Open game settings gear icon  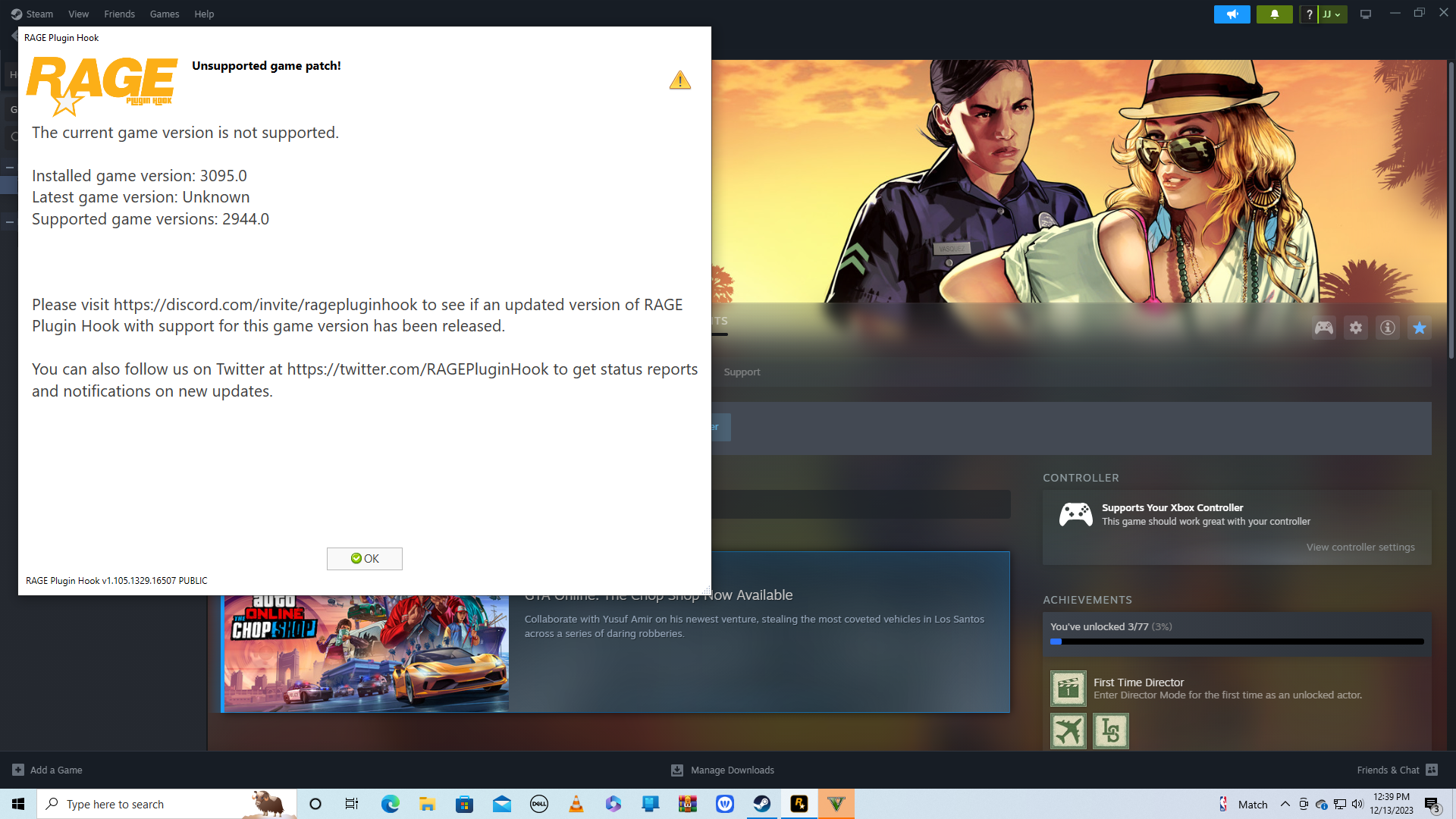click(1356, 328)
